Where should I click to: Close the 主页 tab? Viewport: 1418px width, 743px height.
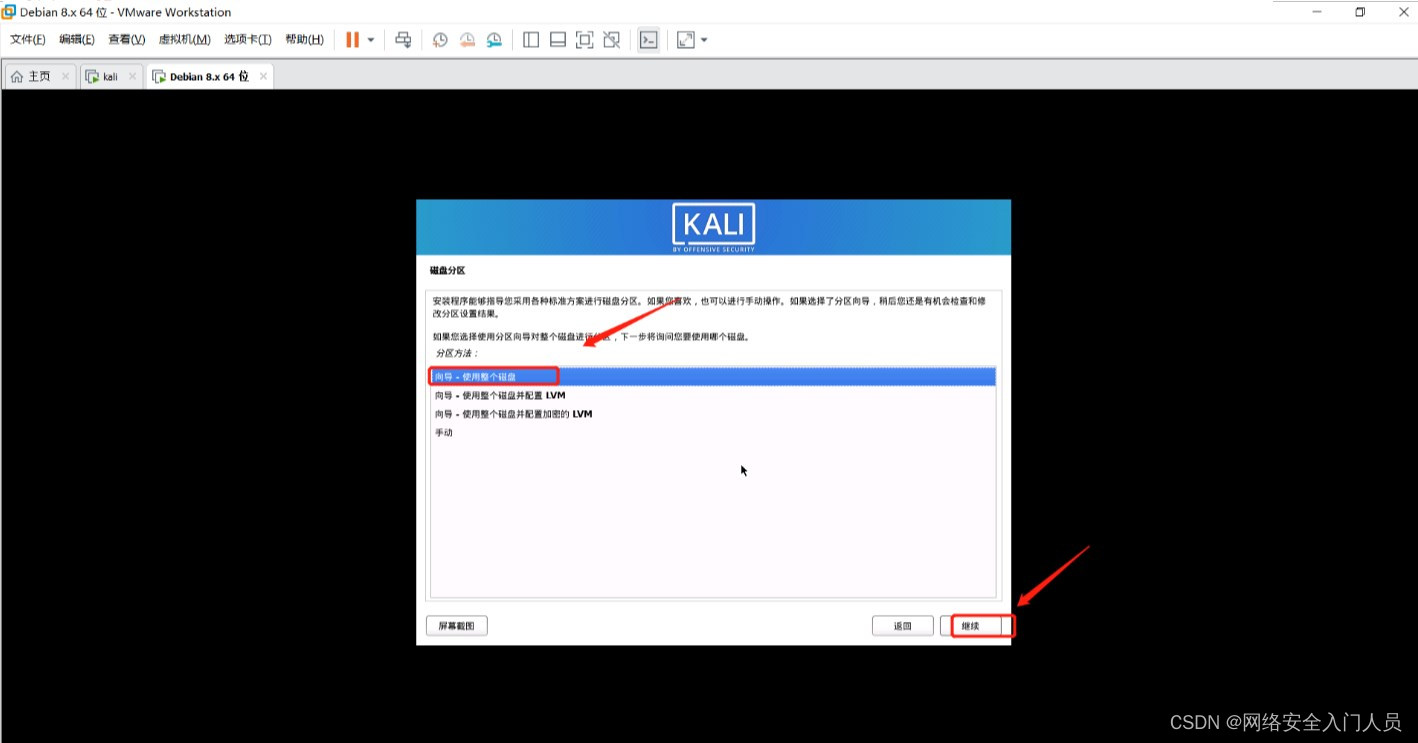[x=66, y=76]
